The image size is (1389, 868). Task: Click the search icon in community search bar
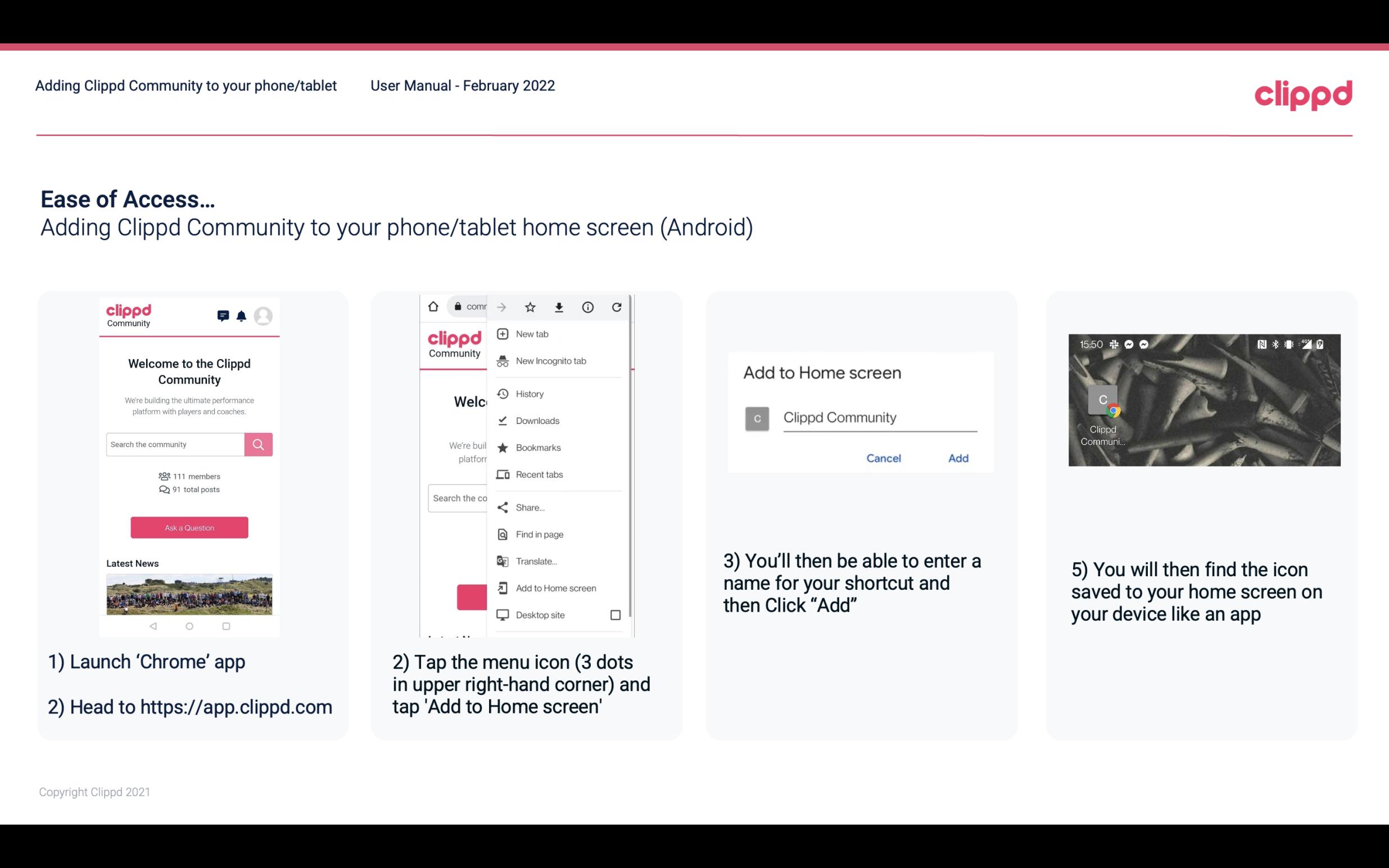pos(258,444)
